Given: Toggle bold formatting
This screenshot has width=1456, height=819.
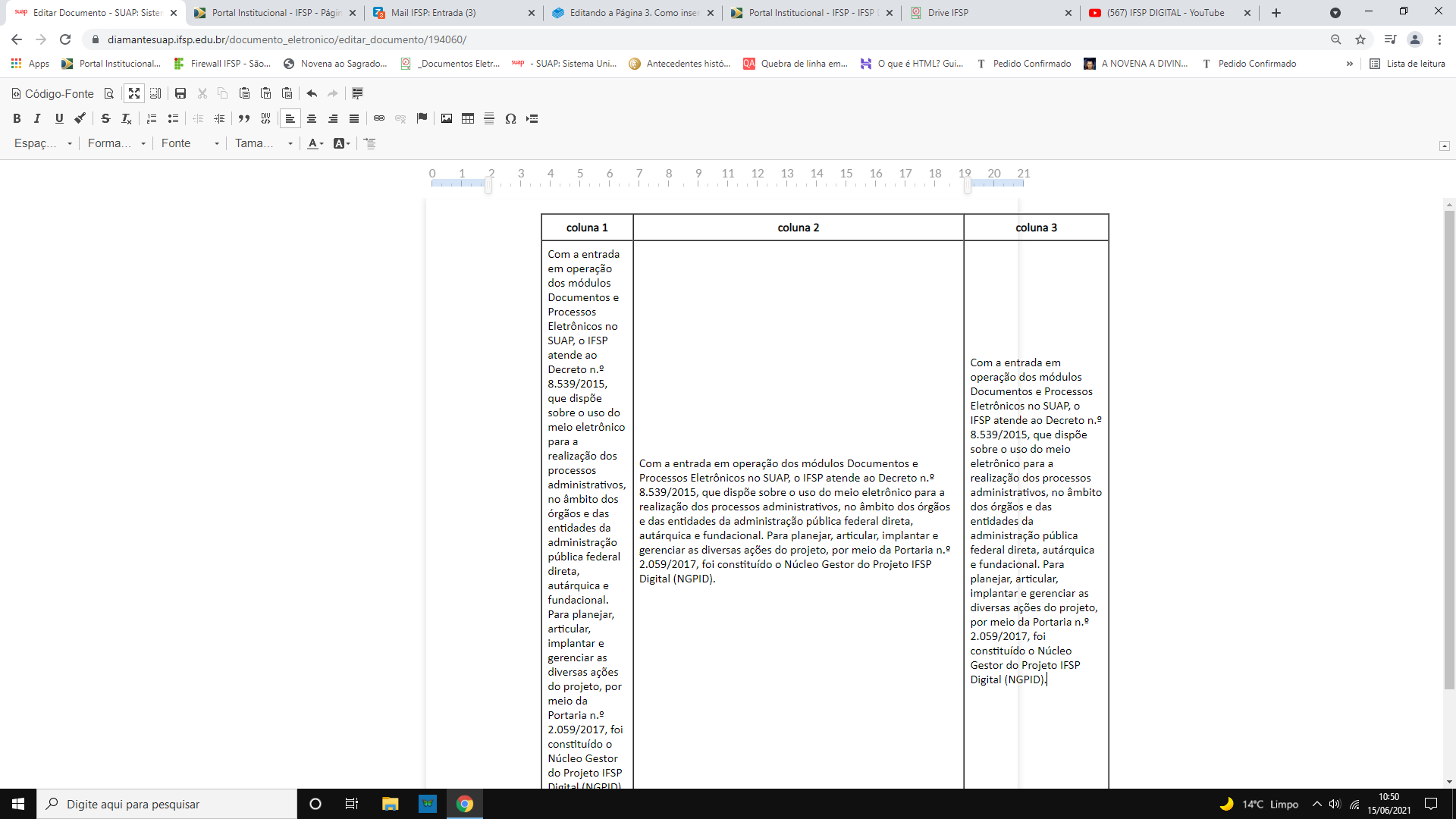Looking at the screenshot, I should (x=17, y=118).
